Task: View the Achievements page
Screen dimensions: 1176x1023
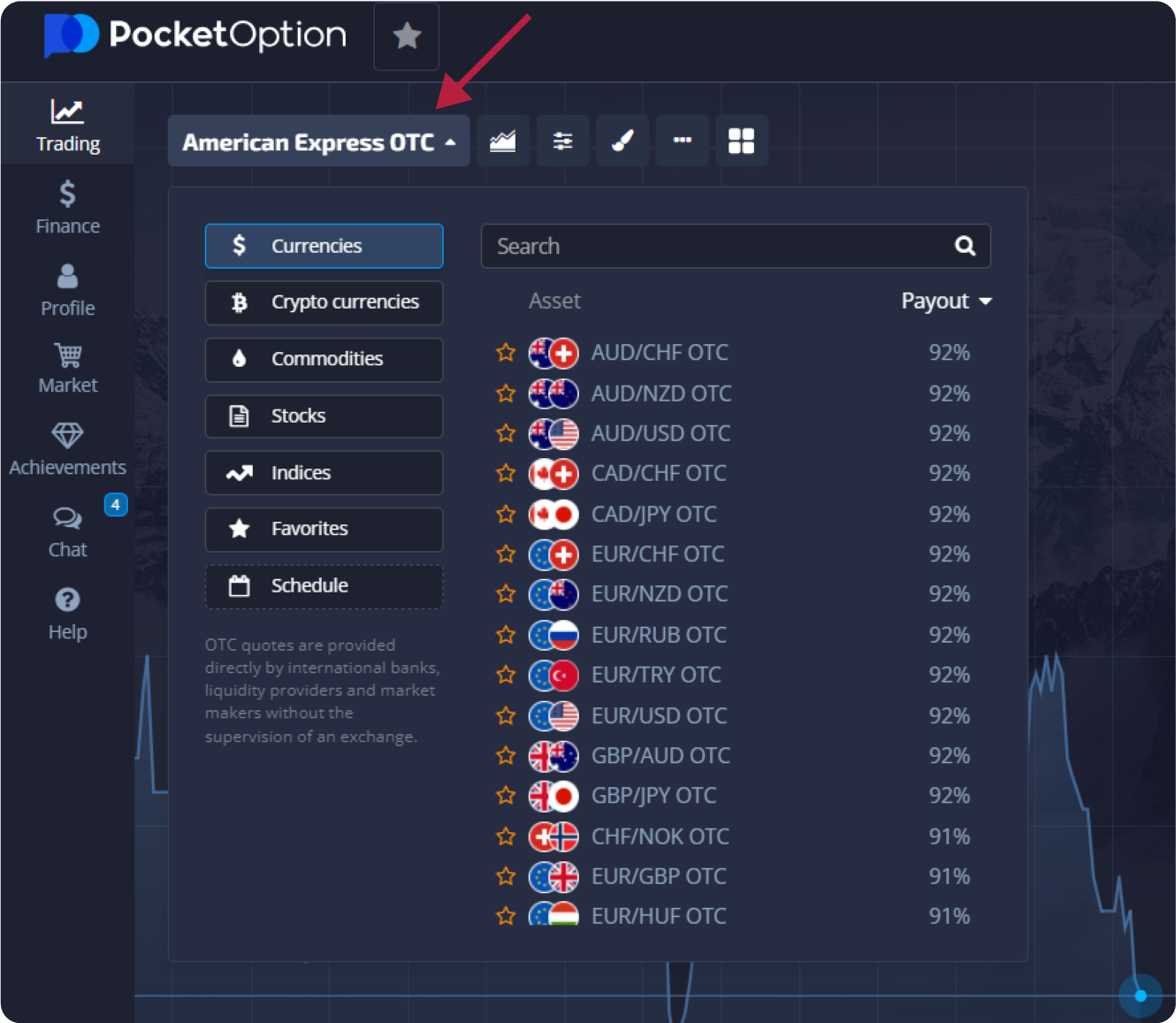Action: click(x=67, y=449)
